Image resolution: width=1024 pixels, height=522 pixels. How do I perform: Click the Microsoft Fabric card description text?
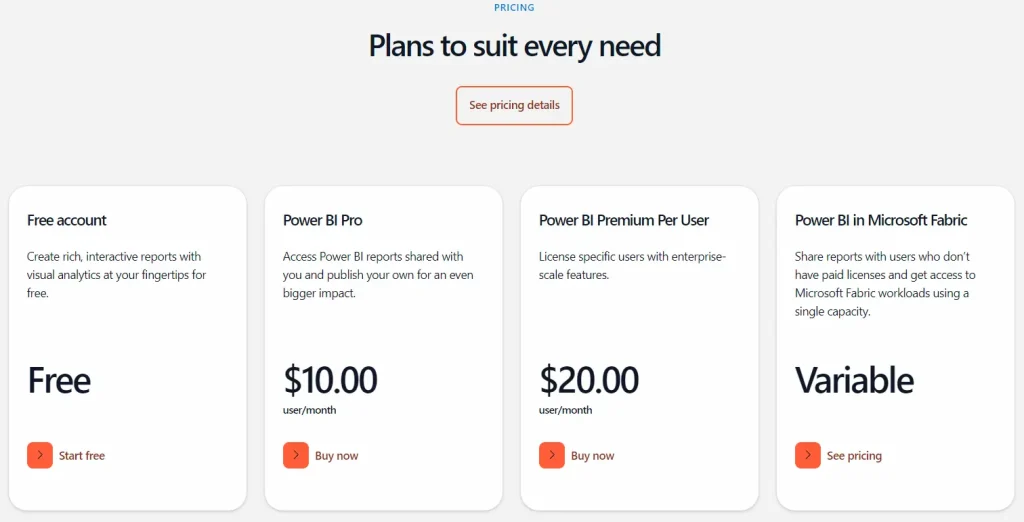coord(885,284)
